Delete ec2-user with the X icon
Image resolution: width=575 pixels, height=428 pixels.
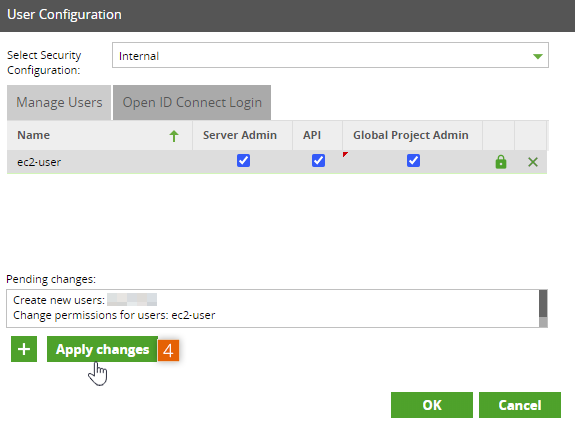(x=532, y=162)
